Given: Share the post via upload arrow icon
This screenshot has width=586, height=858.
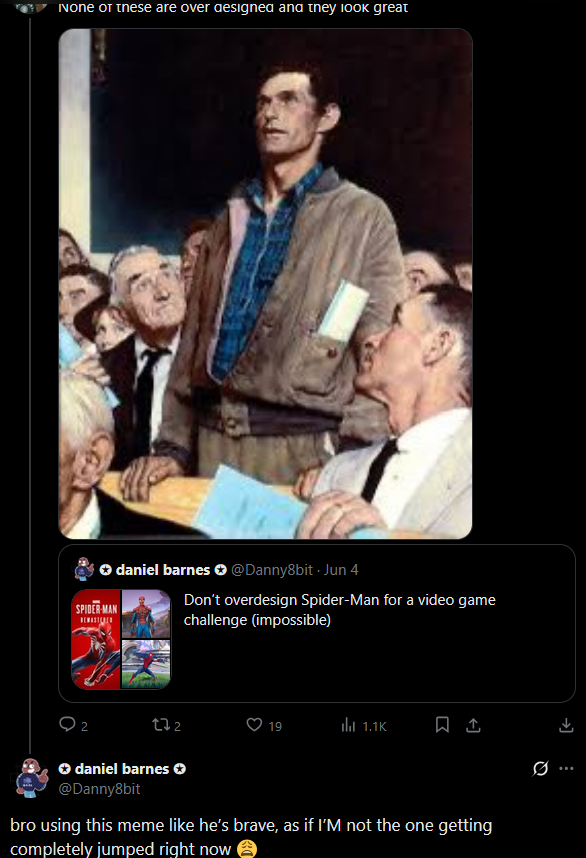Looking at the screenshot, I should coord(473,725).
